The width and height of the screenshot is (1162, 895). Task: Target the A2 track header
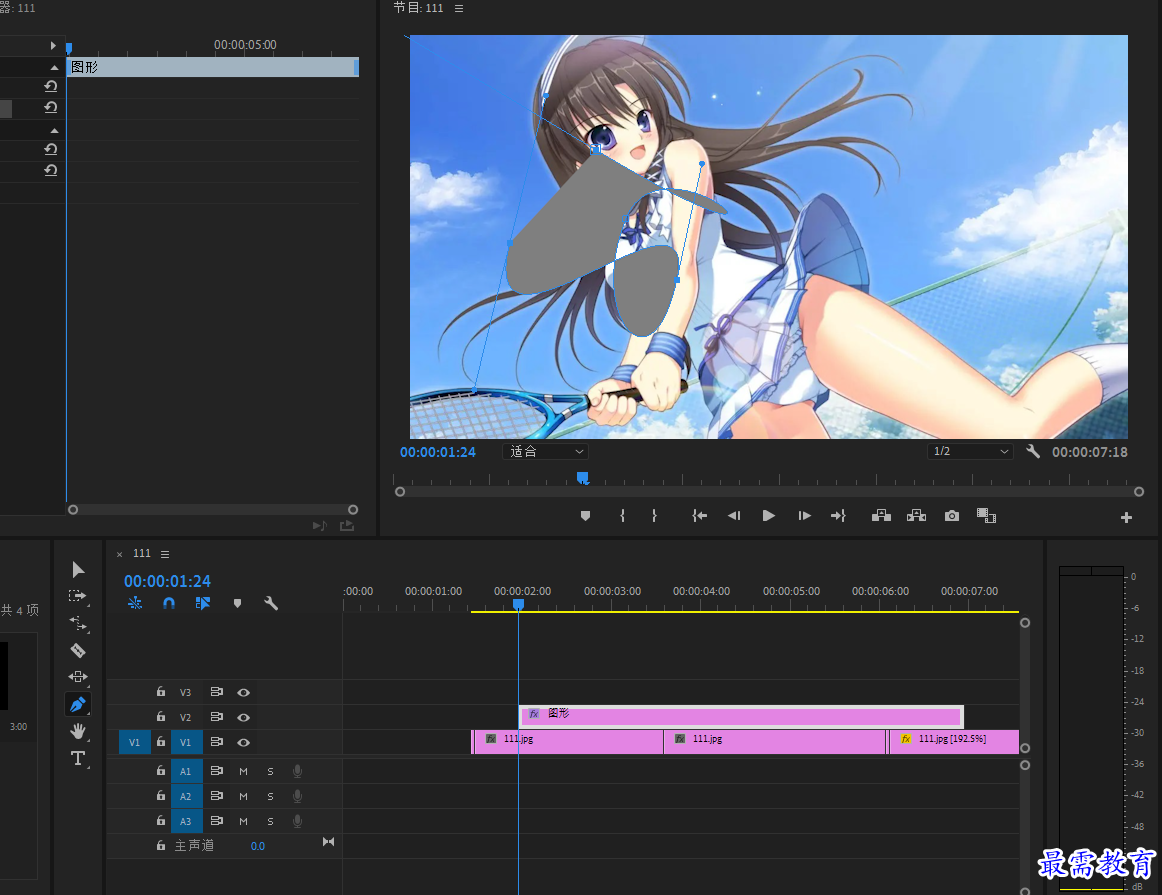click(x=186, y=796)
